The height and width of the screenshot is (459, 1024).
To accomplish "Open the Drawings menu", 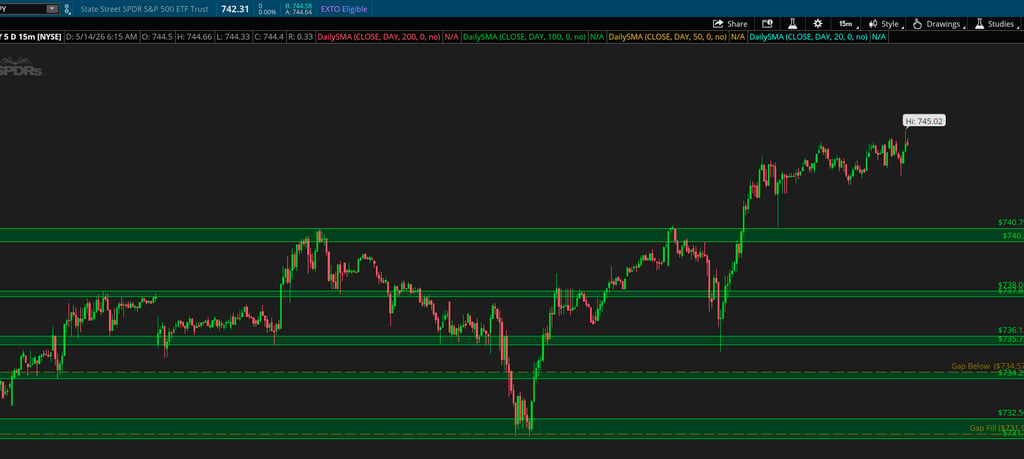I will [938, 24].
